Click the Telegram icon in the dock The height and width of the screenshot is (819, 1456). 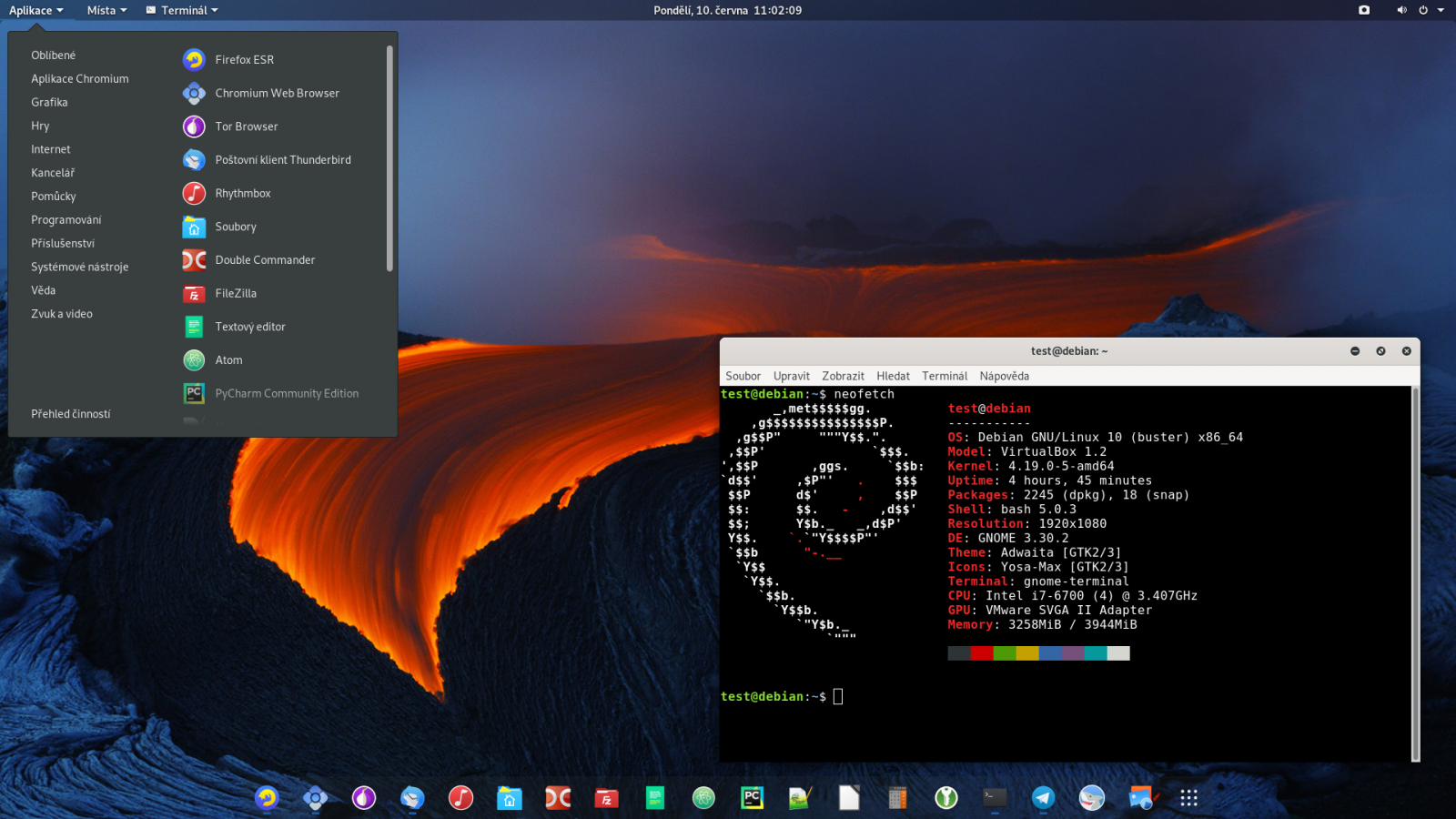[x=1043, y=798]
